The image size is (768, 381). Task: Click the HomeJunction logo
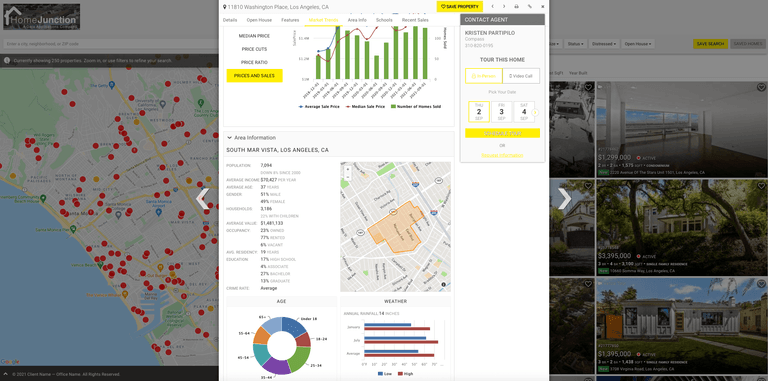[x=41, y=17]
